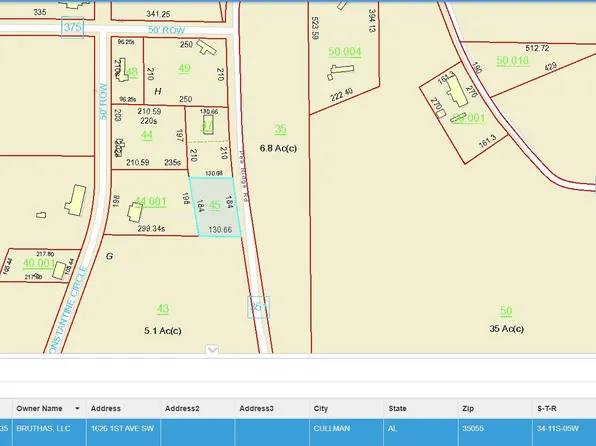The image size is (596, 446).
Task: Select parcel 49 label
Action: [x=184, y=68]
